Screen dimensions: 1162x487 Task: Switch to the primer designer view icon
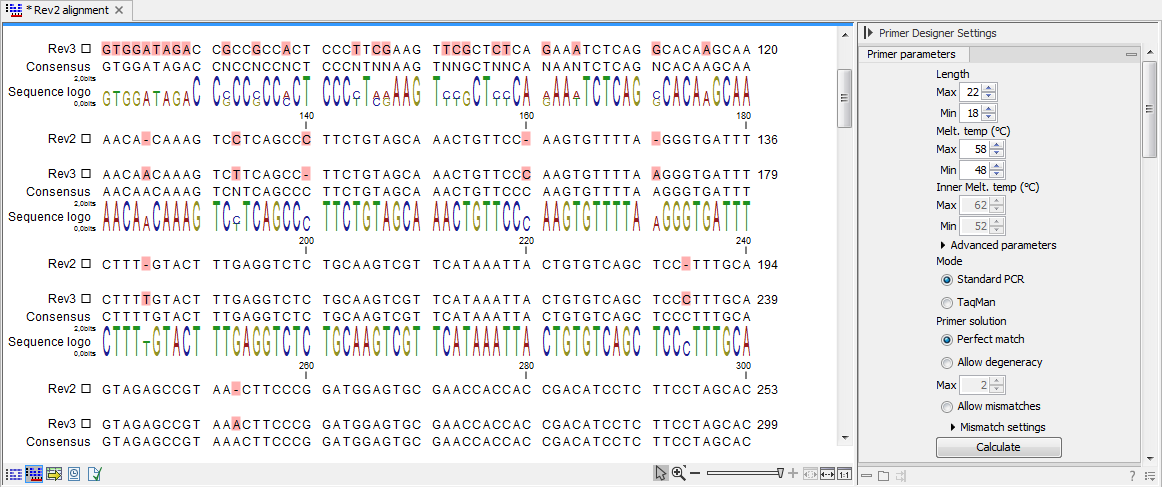pos(34,474)
